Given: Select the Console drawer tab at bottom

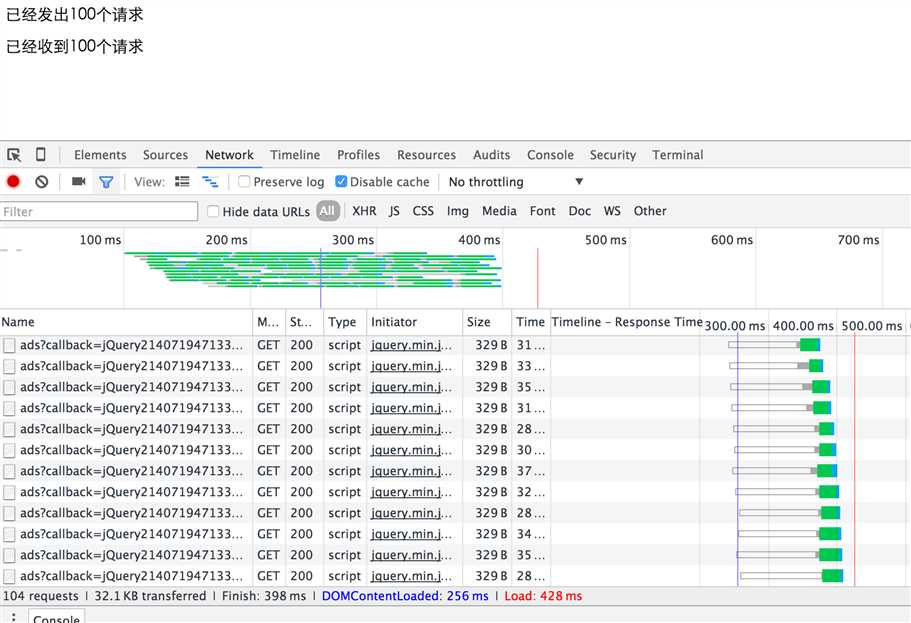Looking at the screenshot, I should pyautogui.click(x=56, y=618).
